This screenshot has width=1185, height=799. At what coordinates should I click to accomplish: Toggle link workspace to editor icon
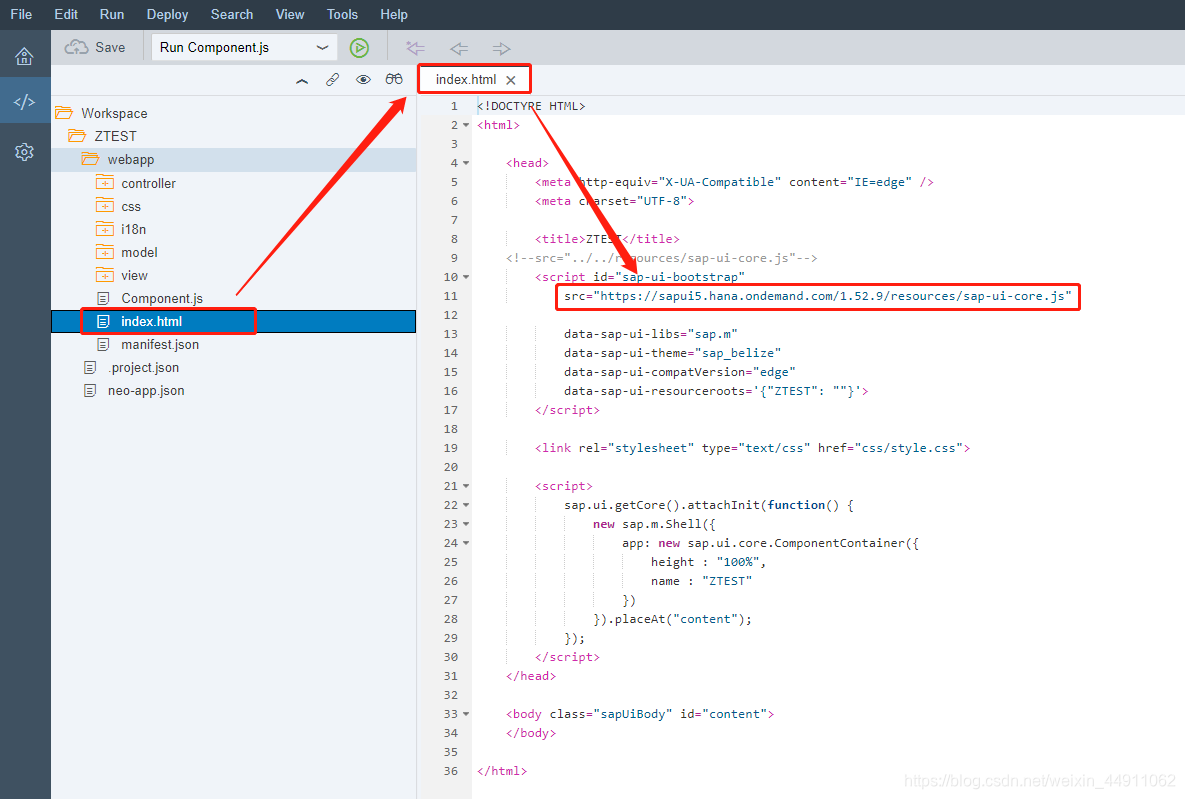(333, 79)
